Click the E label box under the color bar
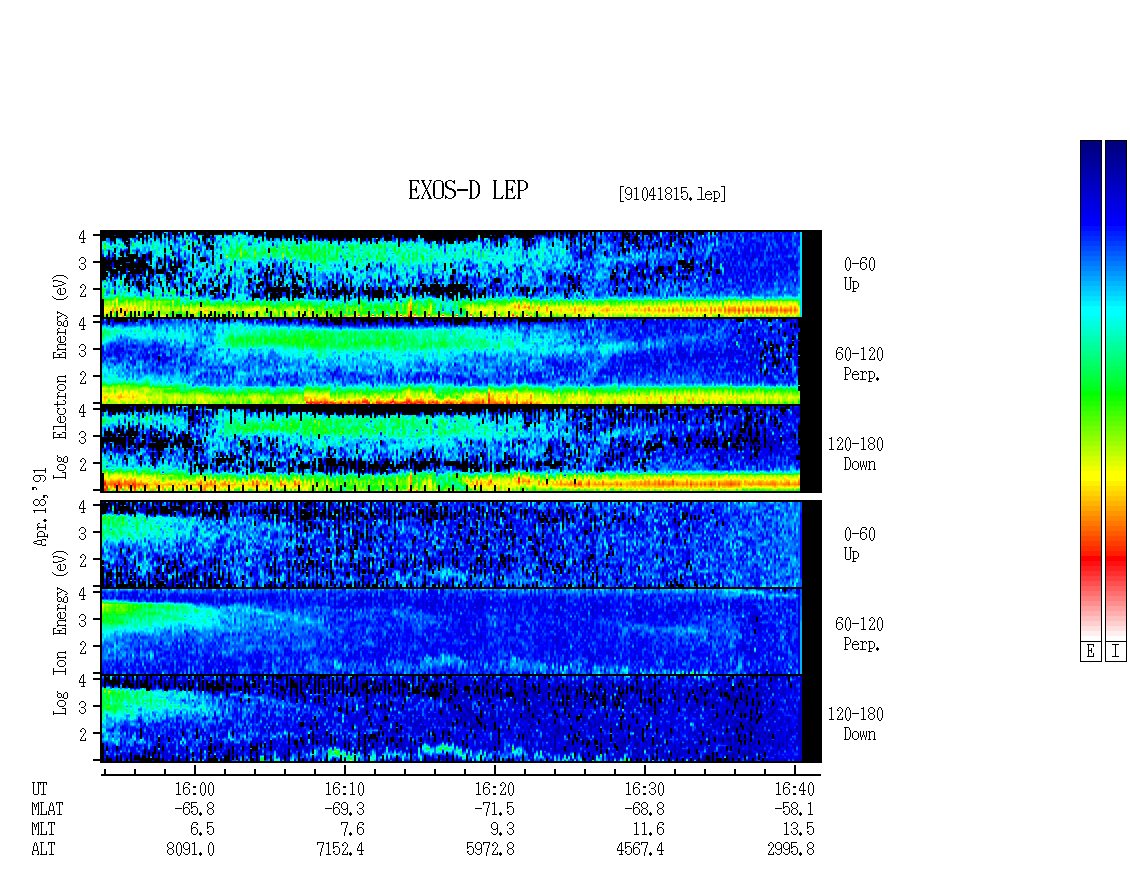 (1090, 652)
